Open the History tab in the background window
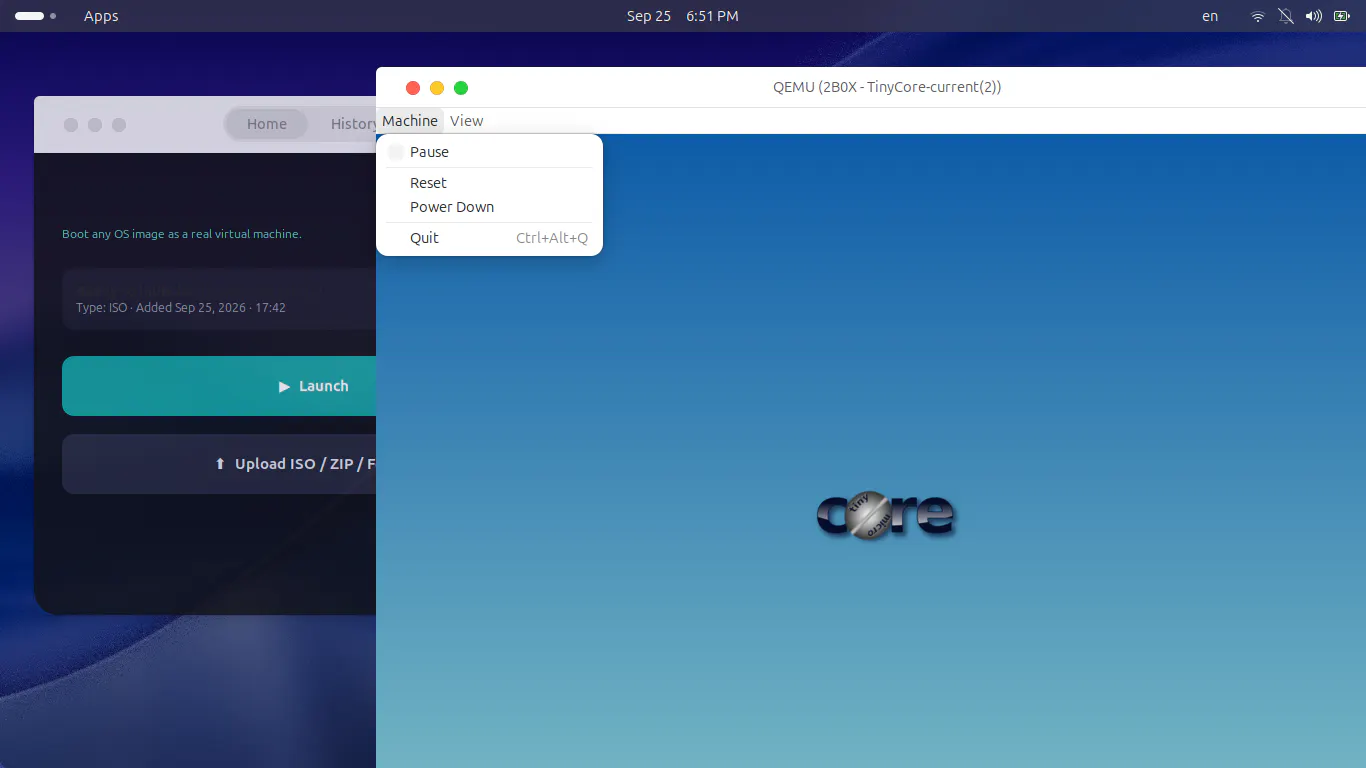 click(x=354, y=124)
